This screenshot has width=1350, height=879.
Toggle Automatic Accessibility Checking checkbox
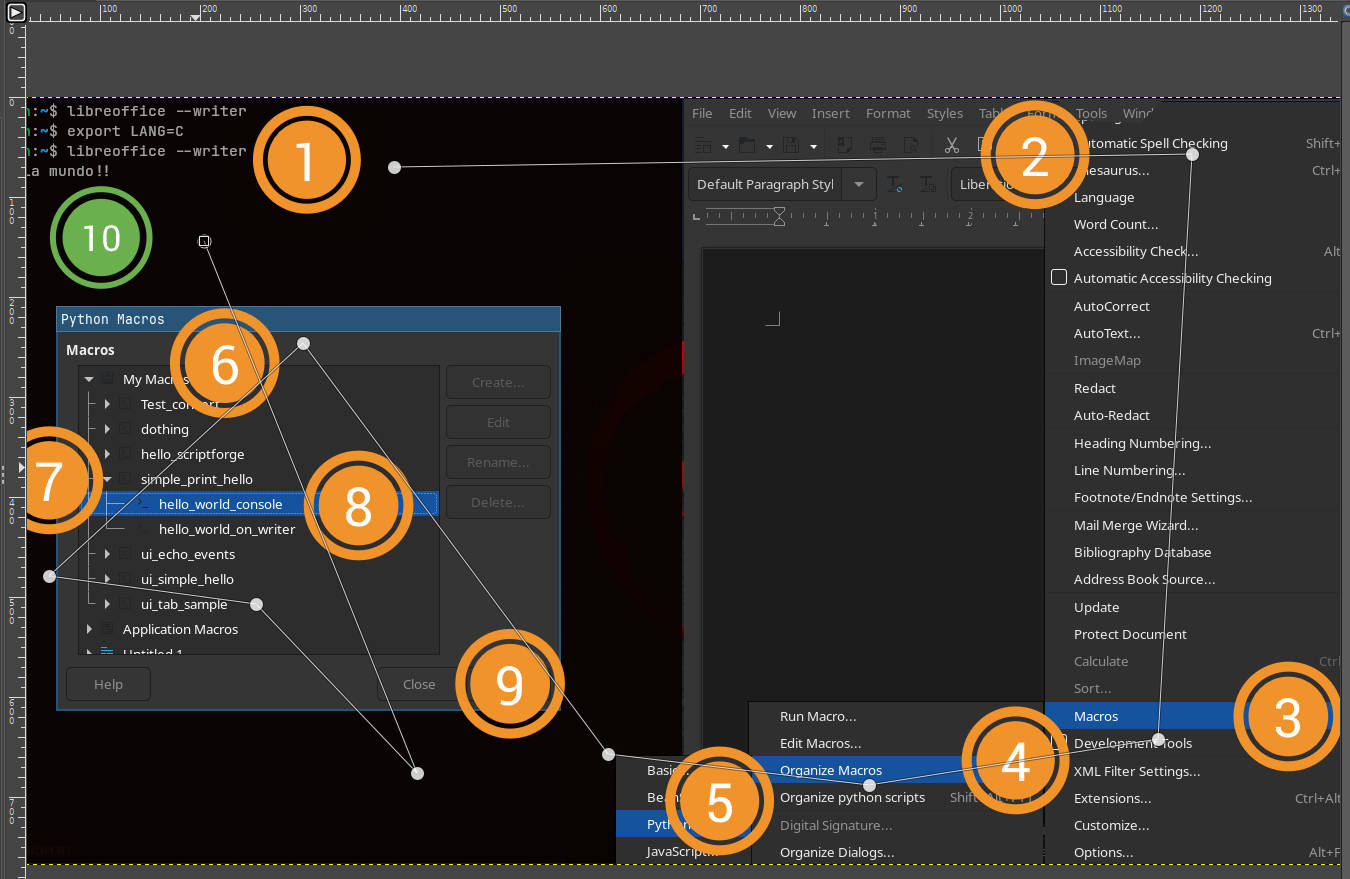pos(1059,278)
